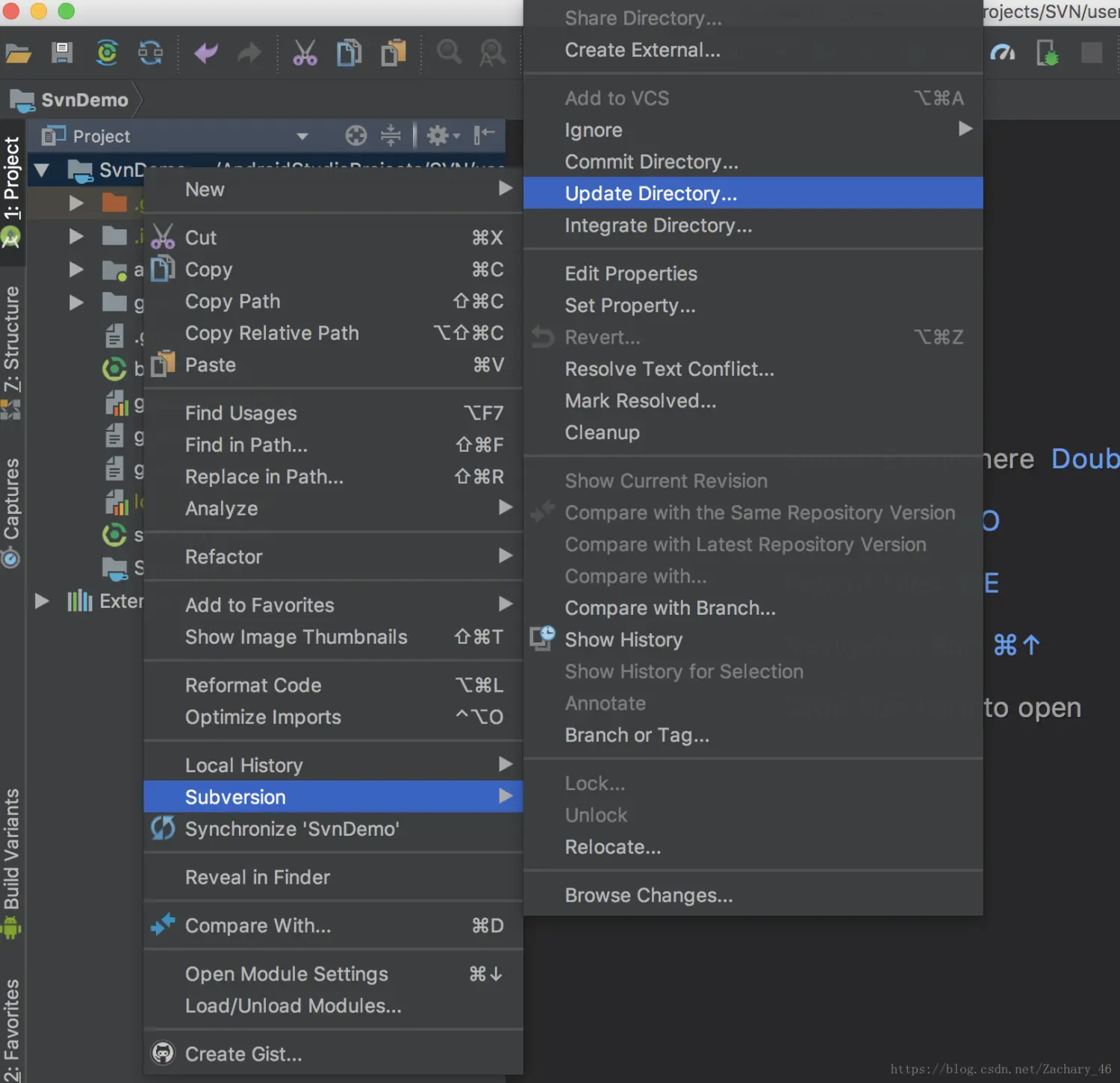Select Reveal in Finder
Viewport: 1120px width, 1083px height.
click(x=333, y=877)
